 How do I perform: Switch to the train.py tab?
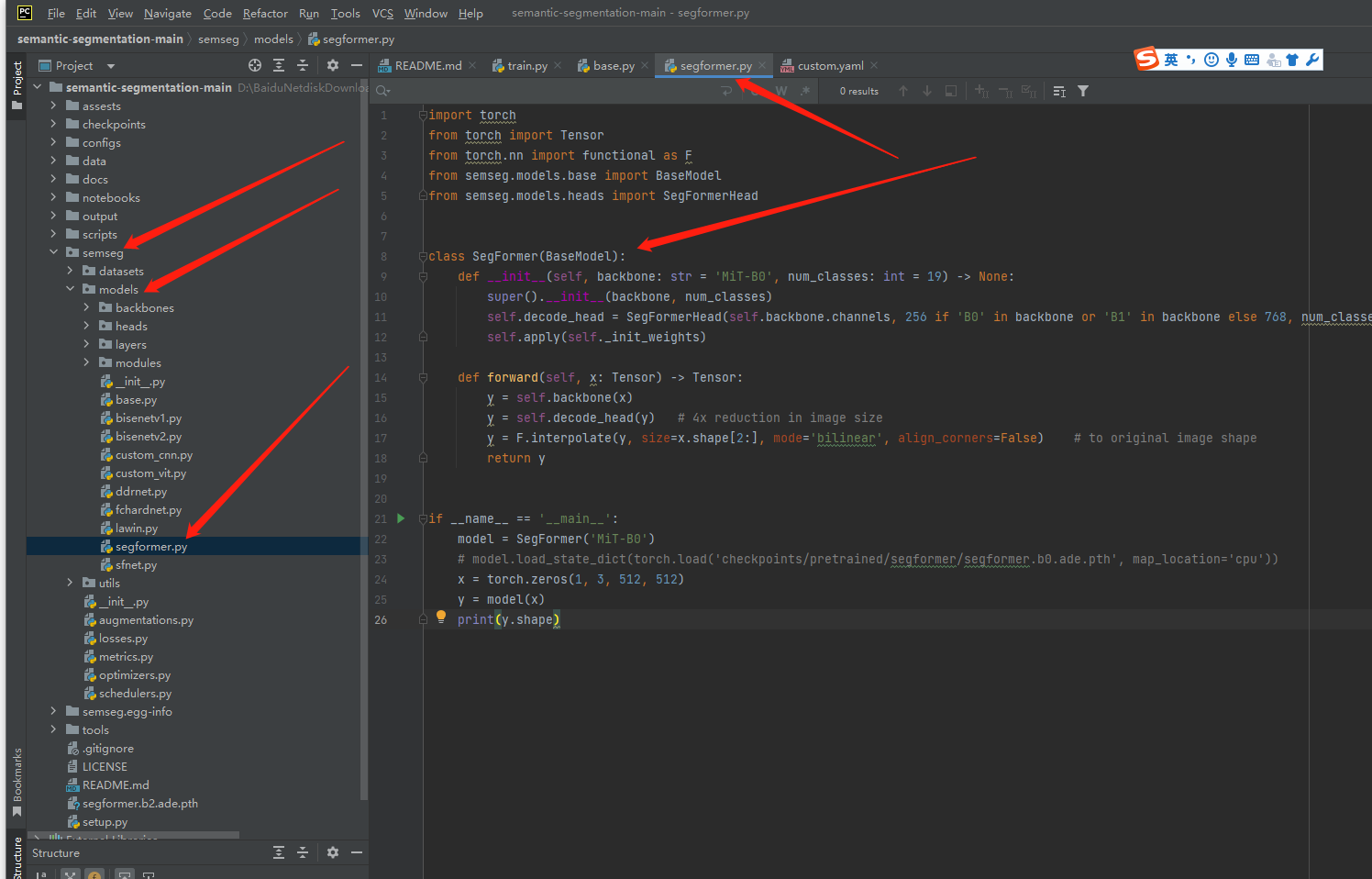point(526,65)
